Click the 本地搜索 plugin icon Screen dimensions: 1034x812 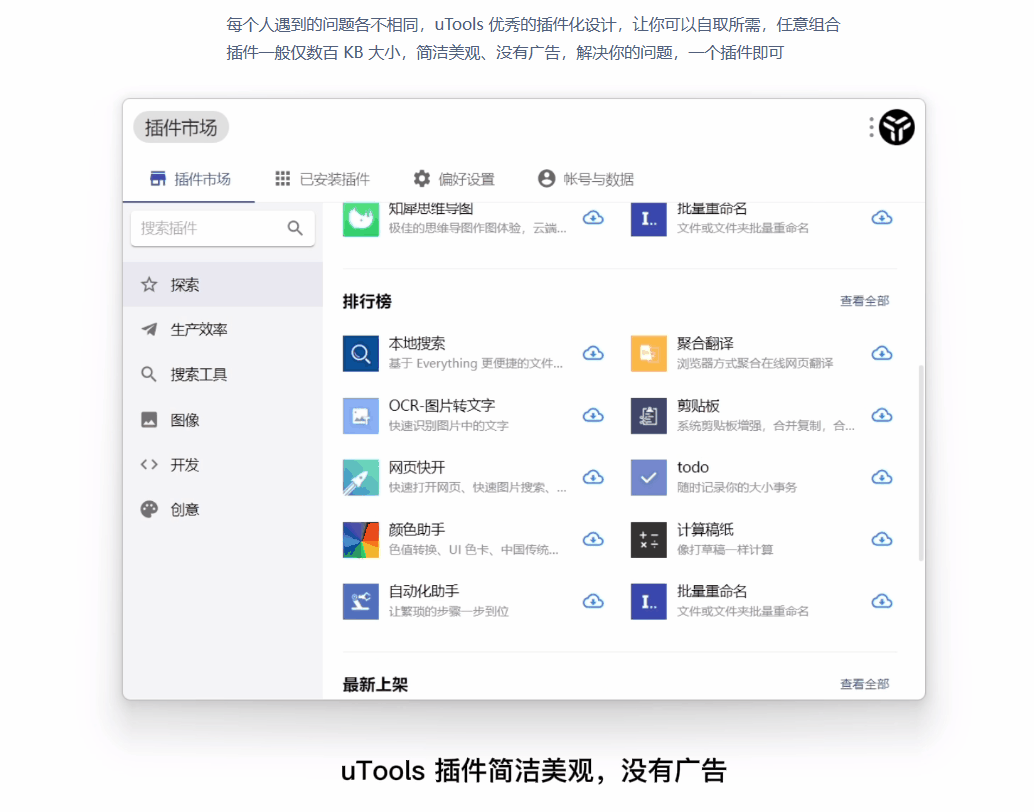tap(361, 354)
